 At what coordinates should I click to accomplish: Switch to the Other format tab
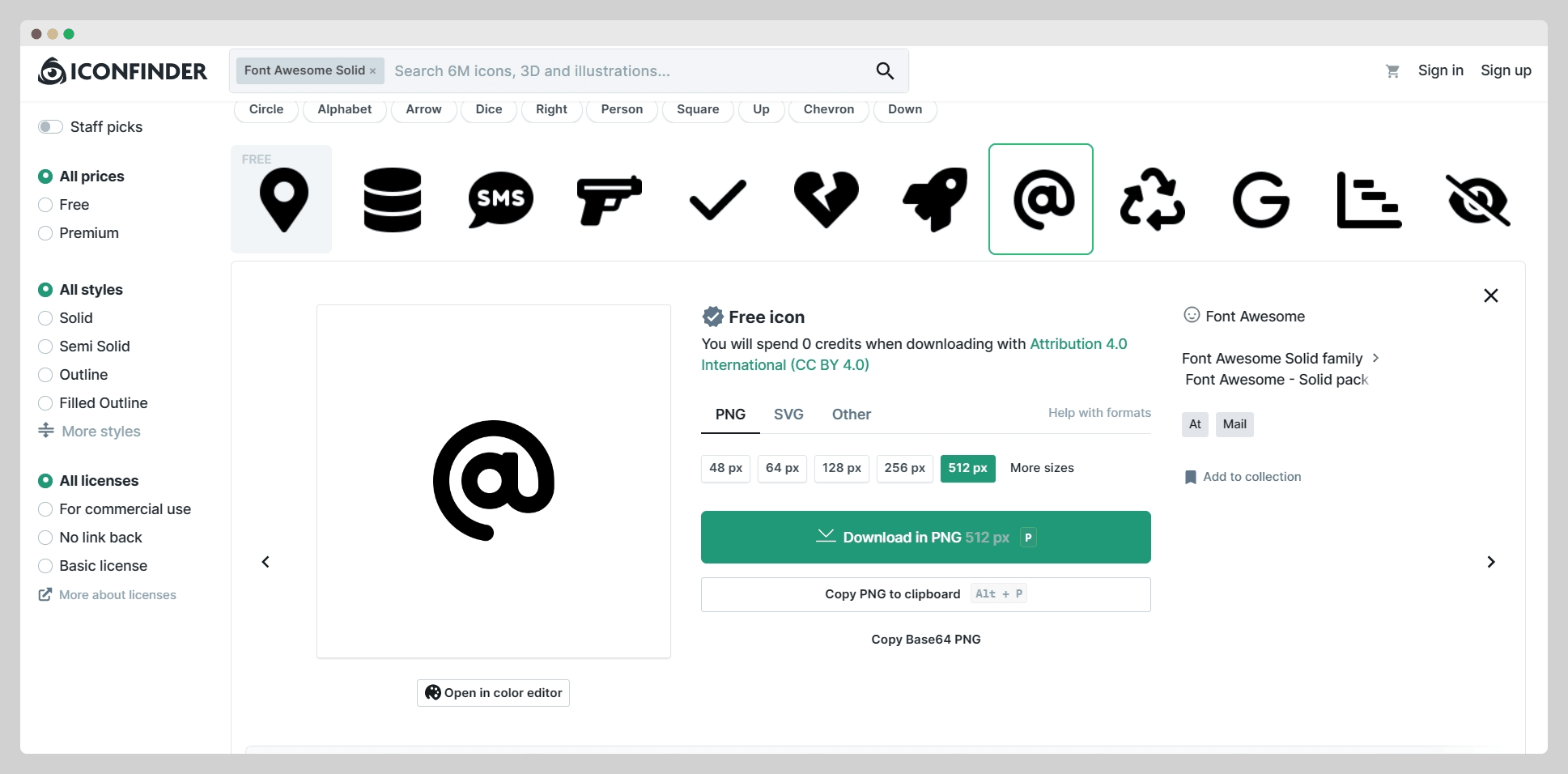click(x=851, y=415)
